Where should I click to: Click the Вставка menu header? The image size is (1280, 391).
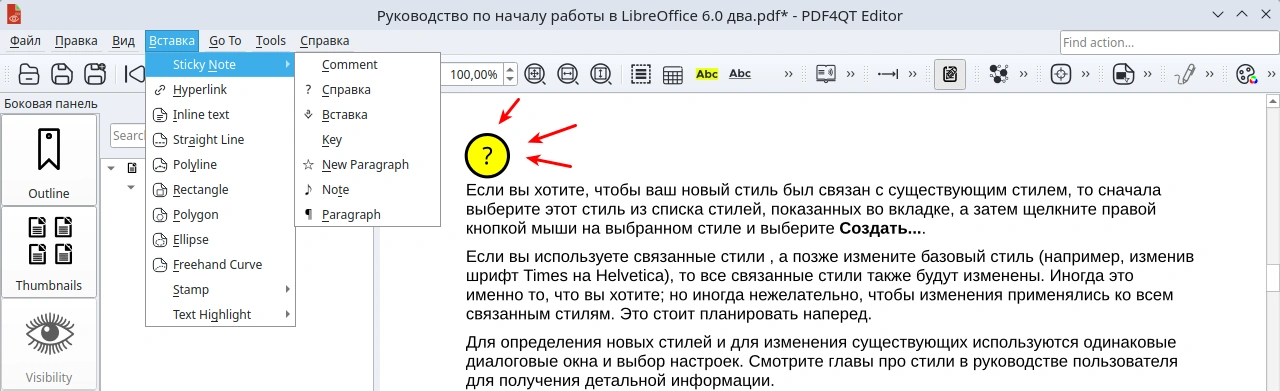click(171, 41)
